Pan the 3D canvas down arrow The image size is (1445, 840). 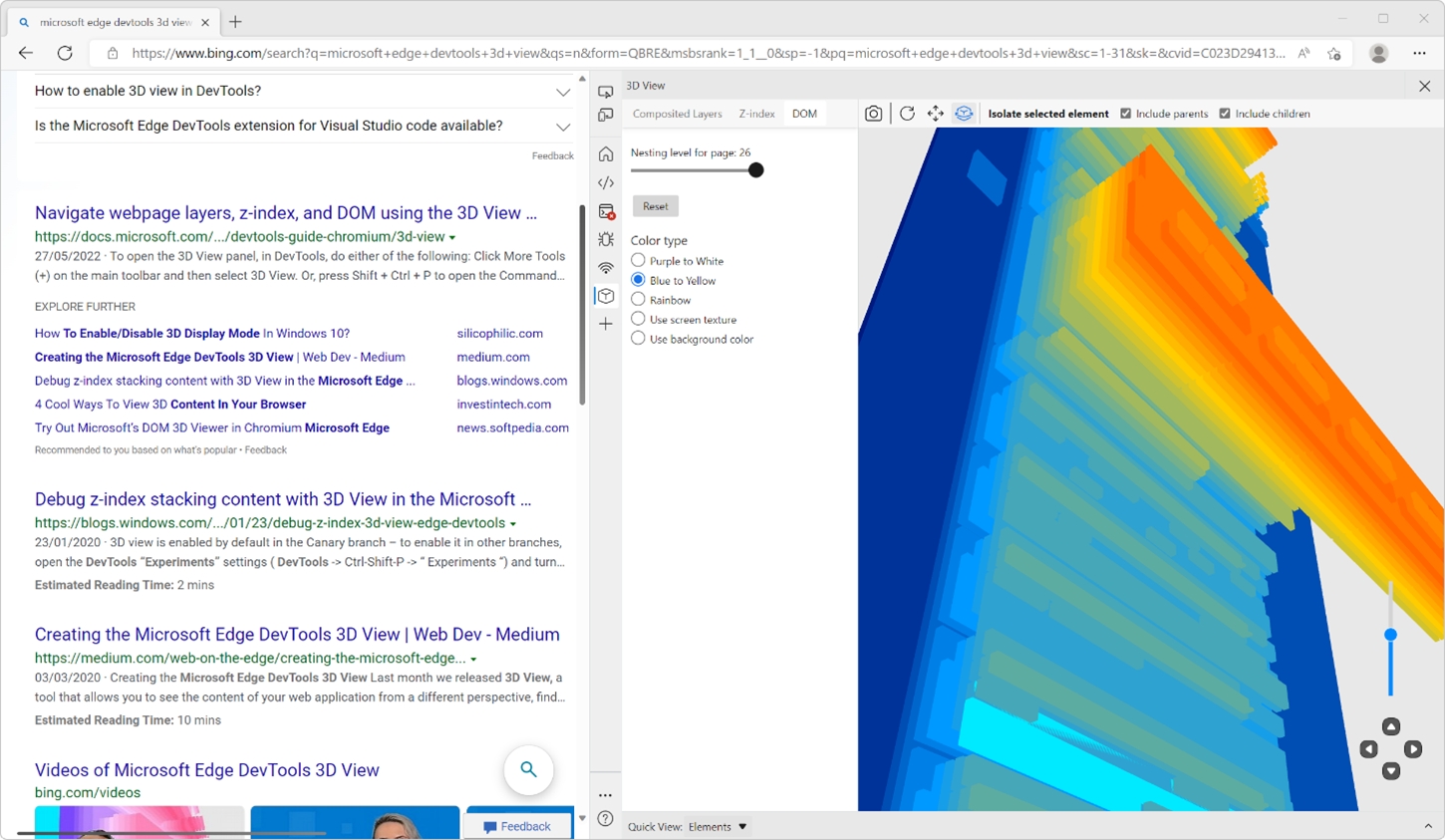coord(1391,771)
